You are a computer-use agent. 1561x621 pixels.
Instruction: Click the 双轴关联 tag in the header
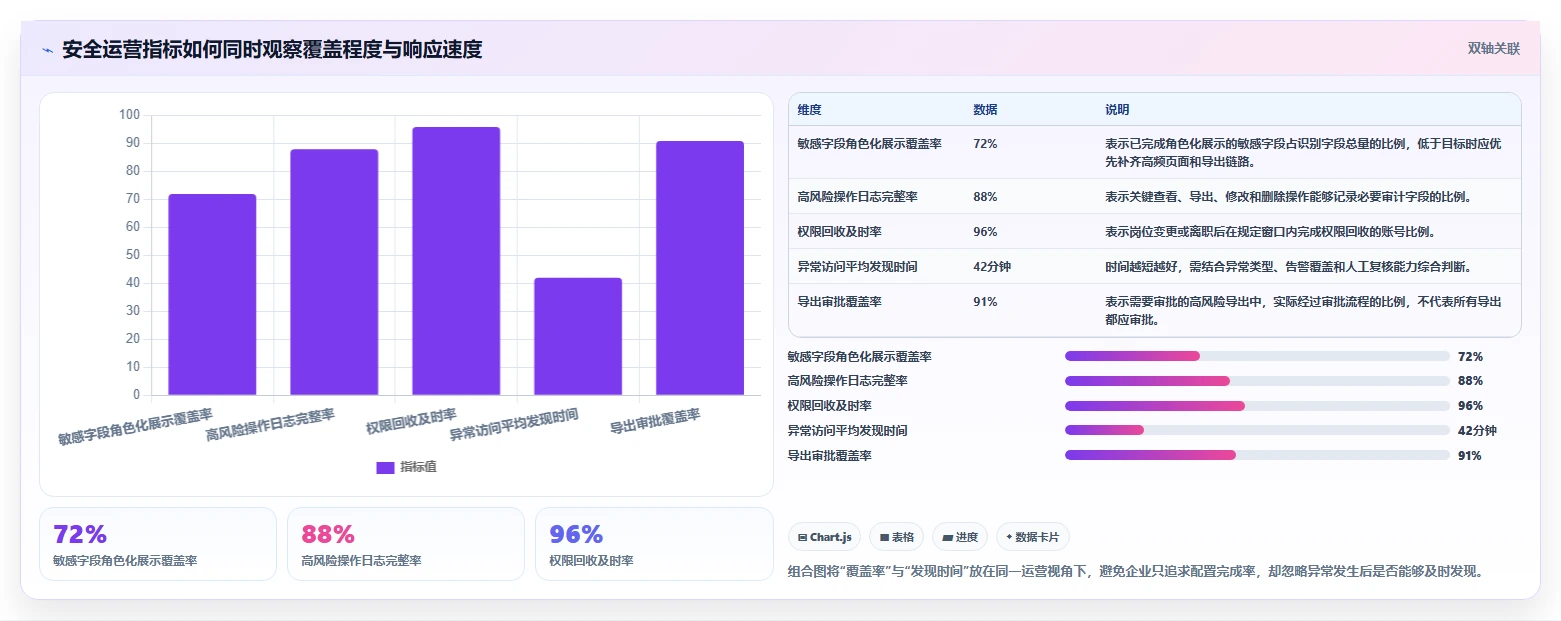click(1494, 49)
